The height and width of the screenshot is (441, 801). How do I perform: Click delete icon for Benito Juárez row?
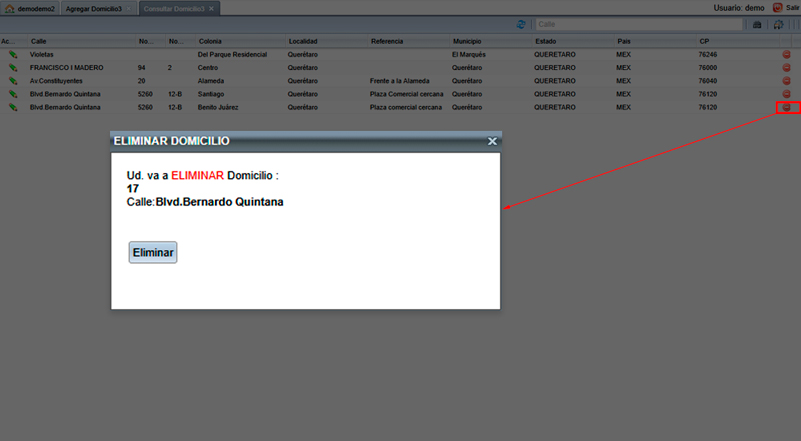[x=786, y=106]
